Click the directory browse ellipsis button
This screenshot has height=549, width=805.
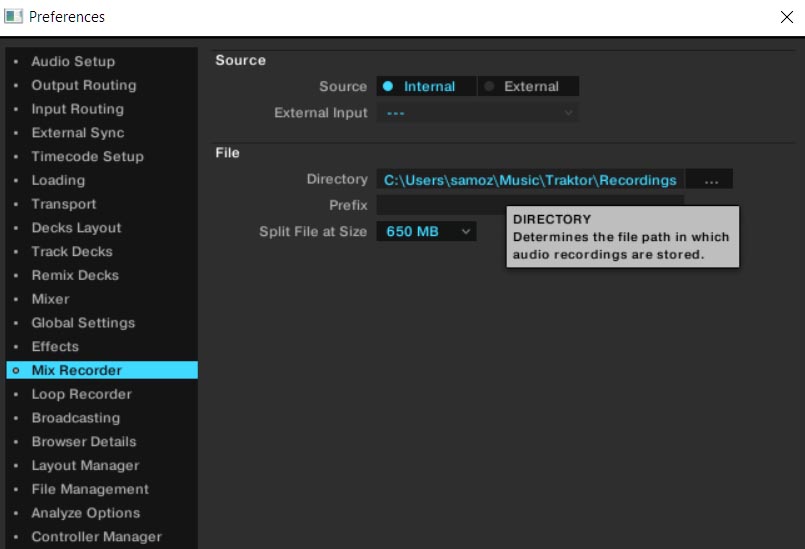tap(710, 180)
